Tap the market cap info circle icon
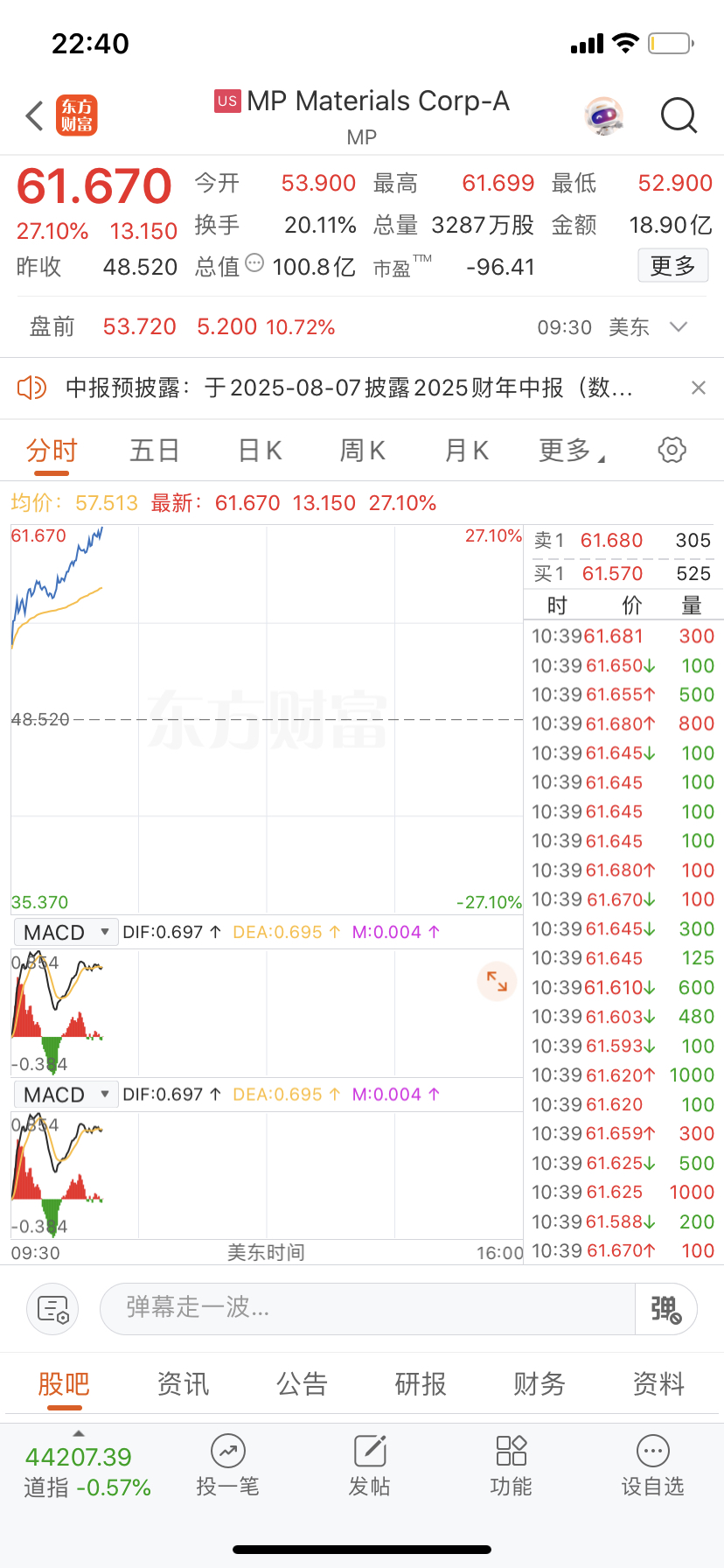 254,262
